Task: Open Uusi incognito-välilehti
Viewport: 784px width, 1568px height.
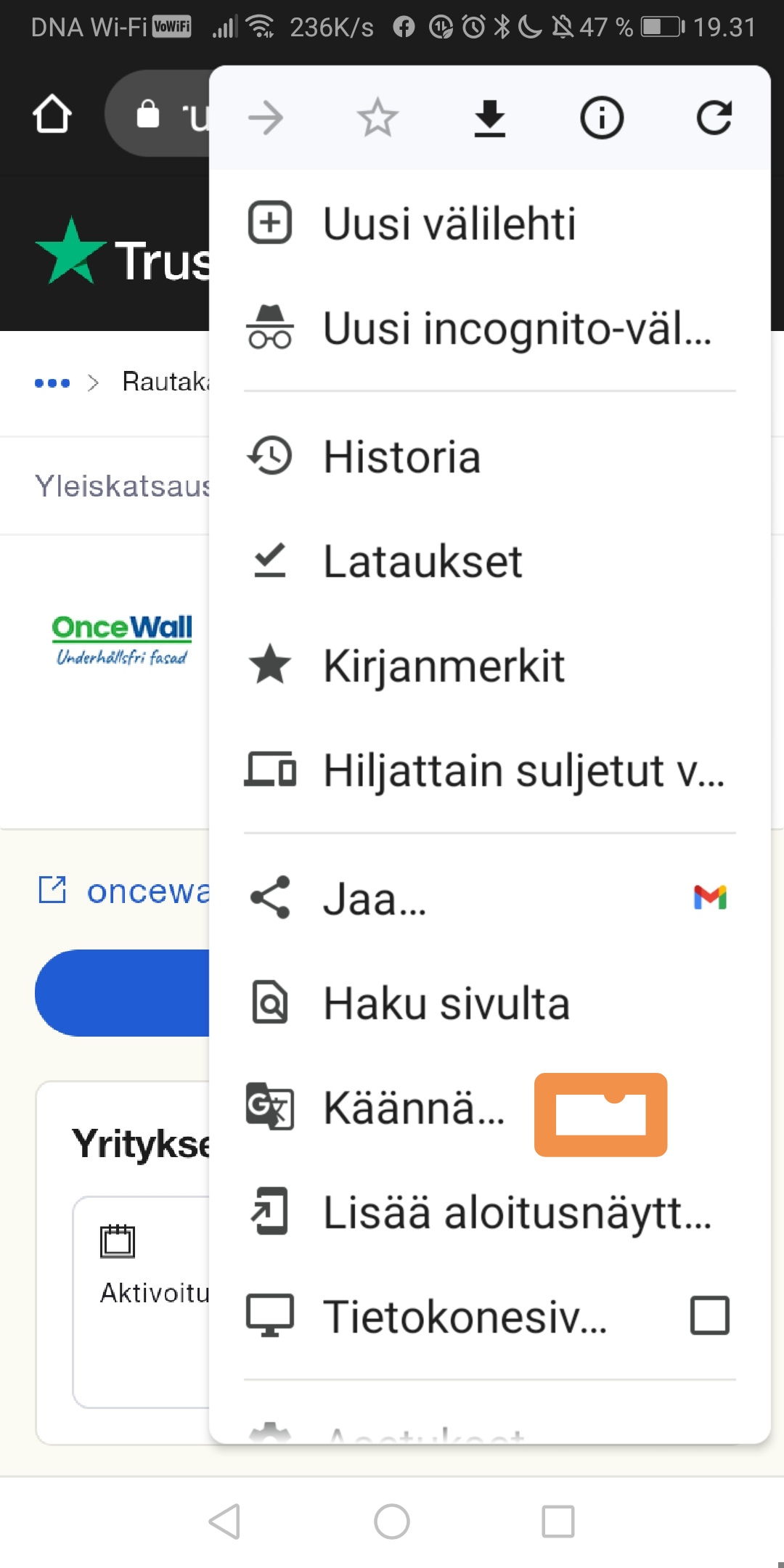Action: pos(479,328)
